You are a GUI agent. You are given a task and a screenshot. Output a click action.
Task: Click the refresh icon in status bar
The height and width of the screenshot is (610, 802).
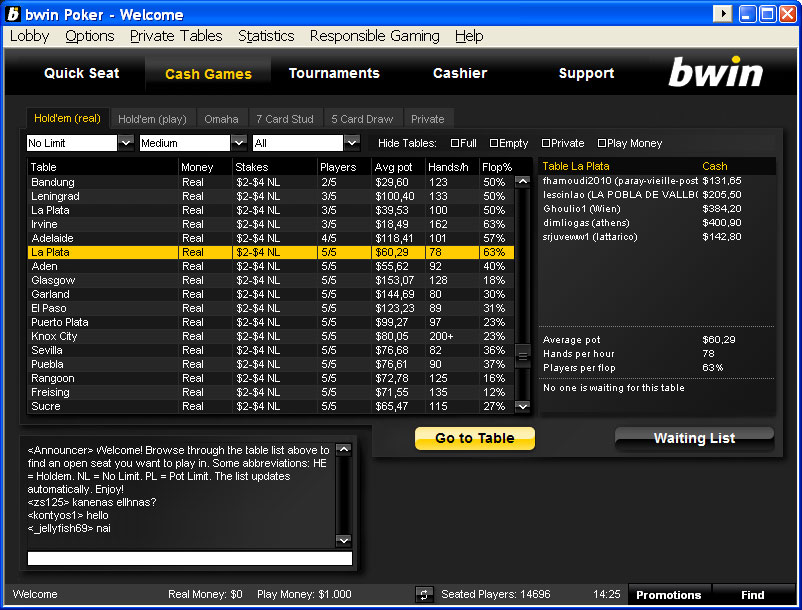pos(424,595)
